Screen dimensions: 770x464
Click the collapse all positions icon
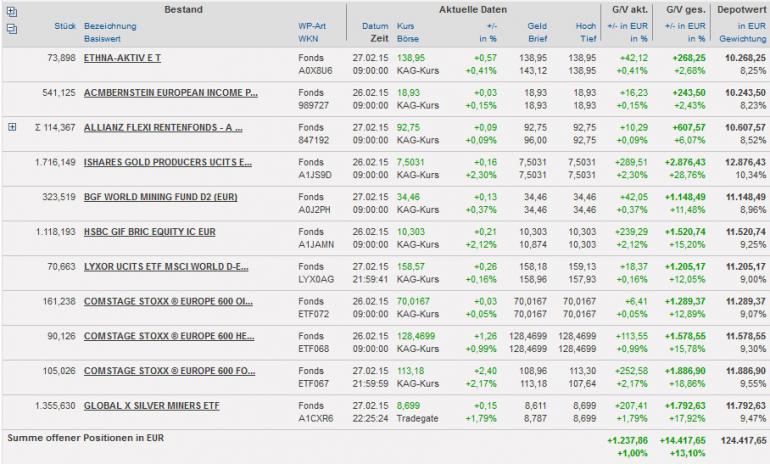point(11,28)
